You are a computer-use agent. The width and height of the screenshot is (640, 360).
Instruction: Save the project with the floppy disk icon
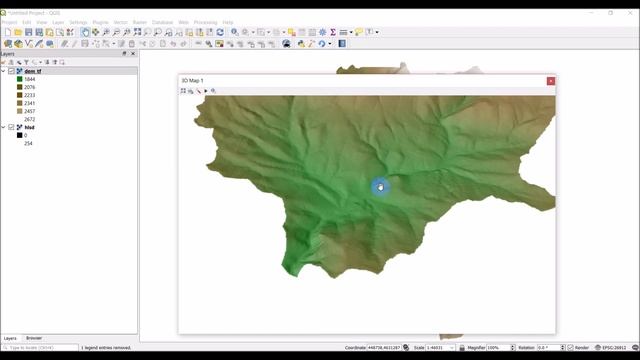point(29,32)
